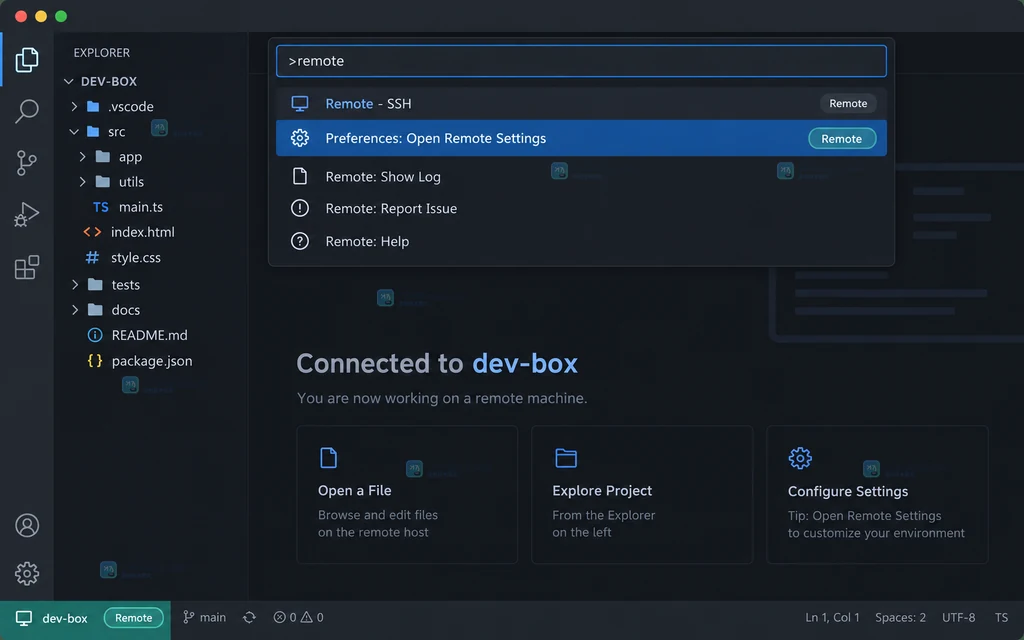Click the remote monitor icon in status bar
Screen dimensions: 1024x640
point(24,618)
